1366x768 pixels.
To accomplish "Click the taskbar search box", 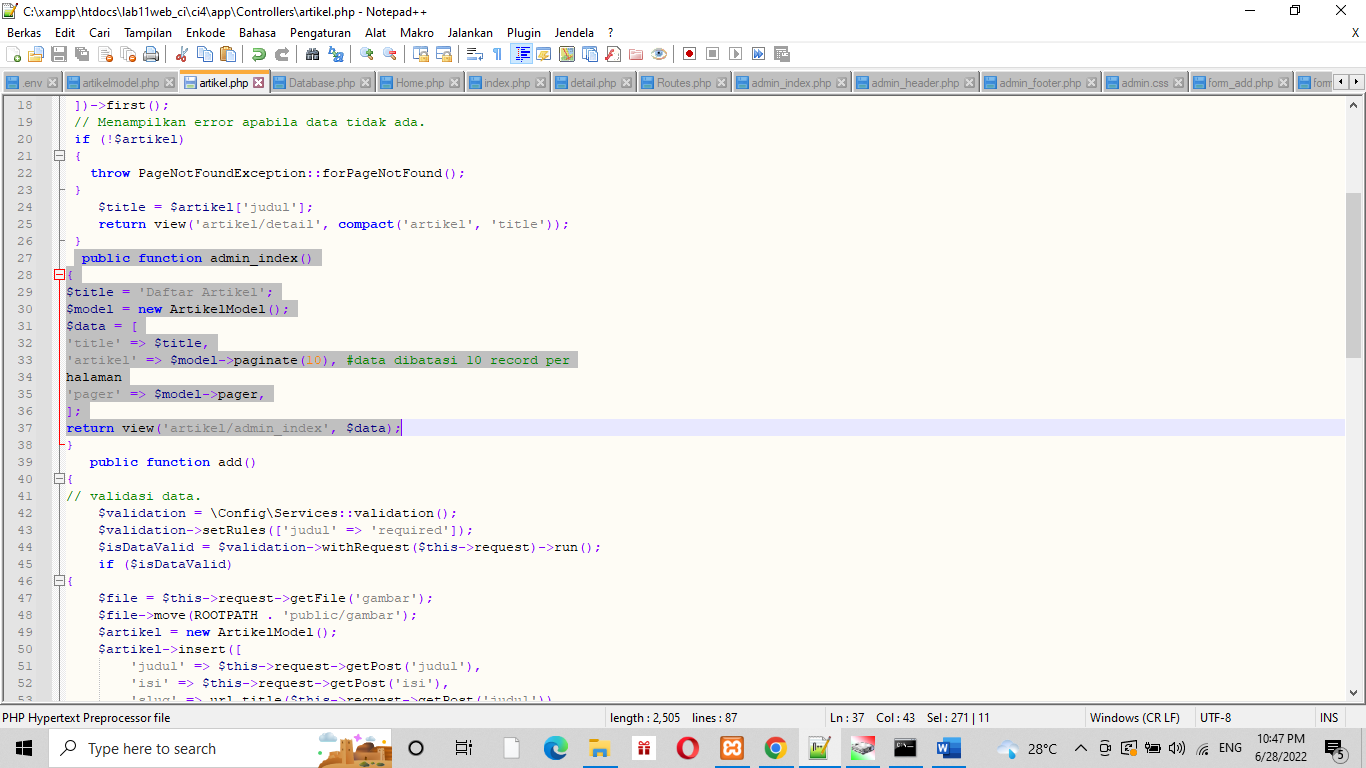I will 160,748.
